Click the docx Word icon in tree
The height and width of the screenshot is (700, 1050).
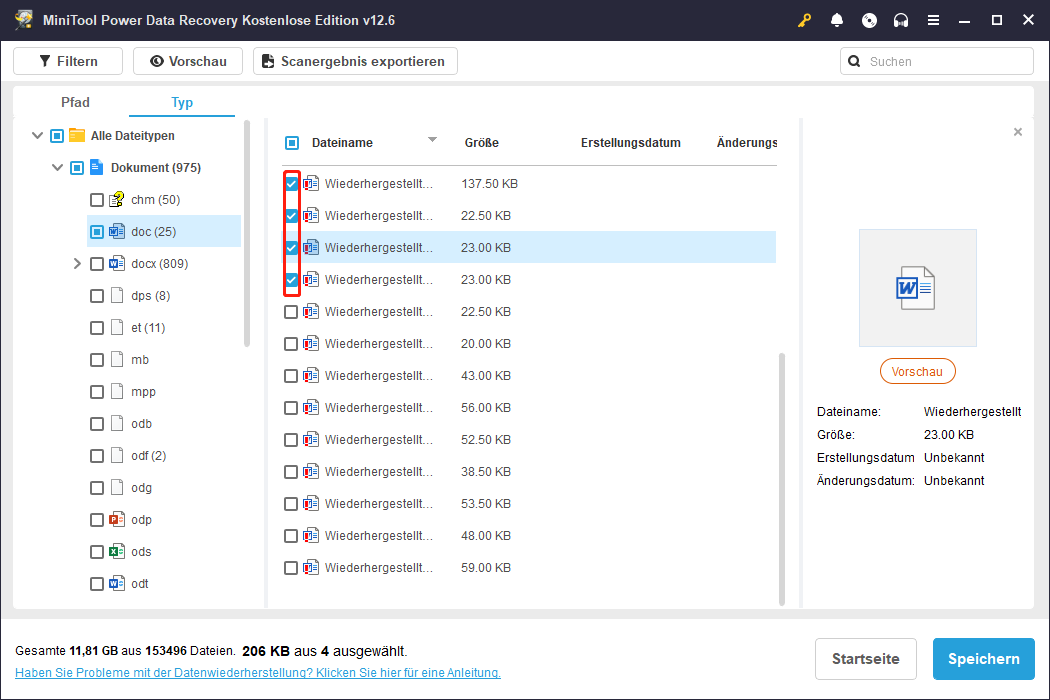tap(117, 264)
